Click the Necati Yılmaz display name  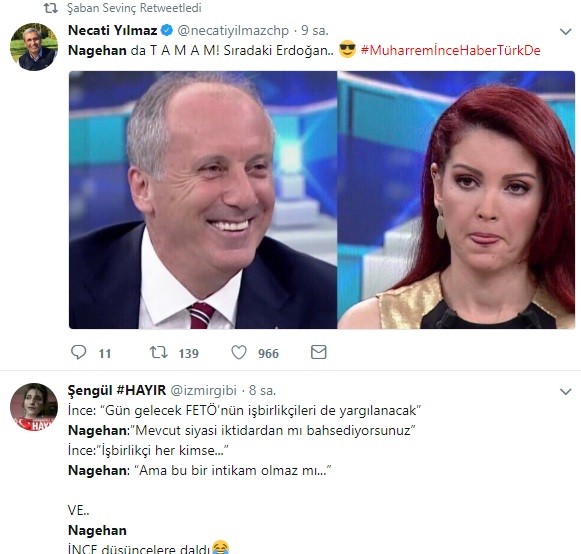(x=113, y=30)
